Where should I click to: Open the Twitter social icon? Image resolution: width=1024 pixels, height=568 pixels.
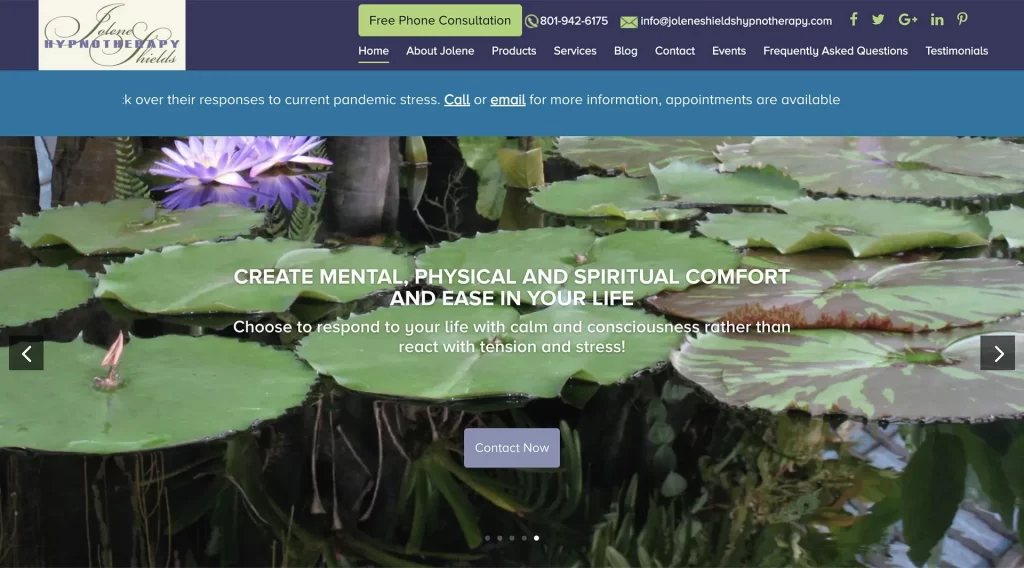(x=878, y=20)
